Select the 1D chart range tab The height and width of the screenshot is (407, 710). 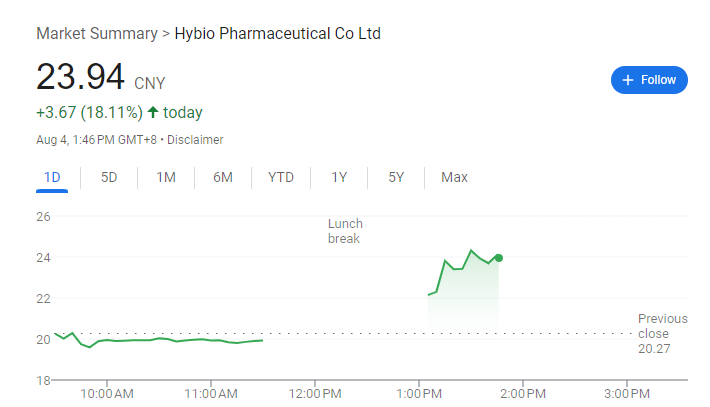click(52, 177)
